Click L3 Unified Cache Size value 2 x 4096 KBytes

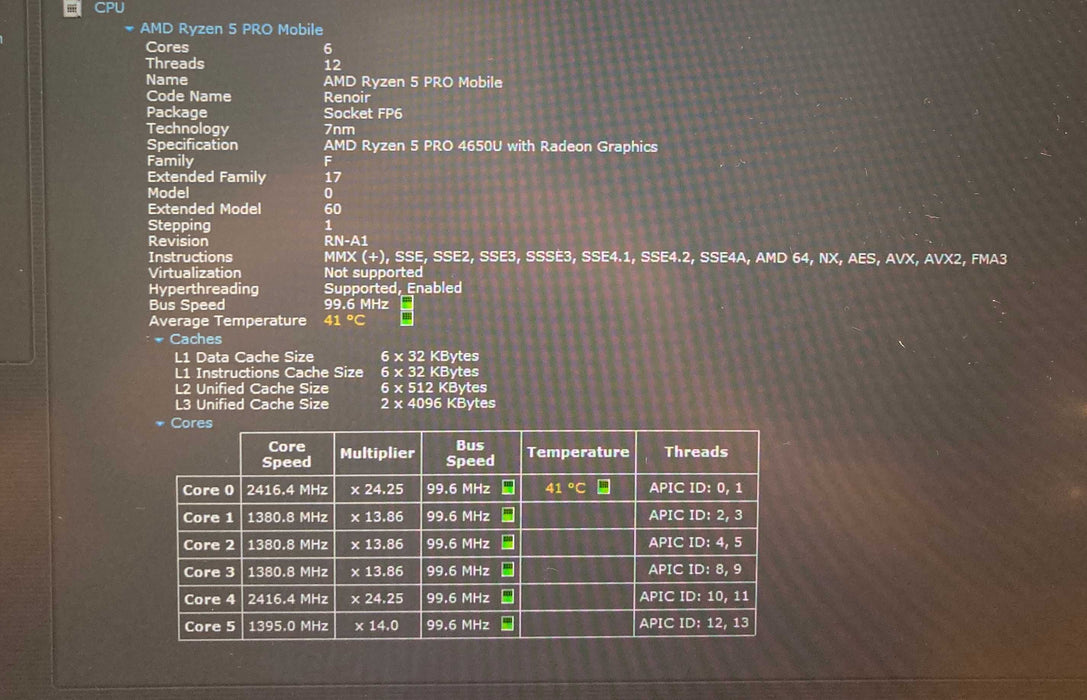tap(437, 403)
